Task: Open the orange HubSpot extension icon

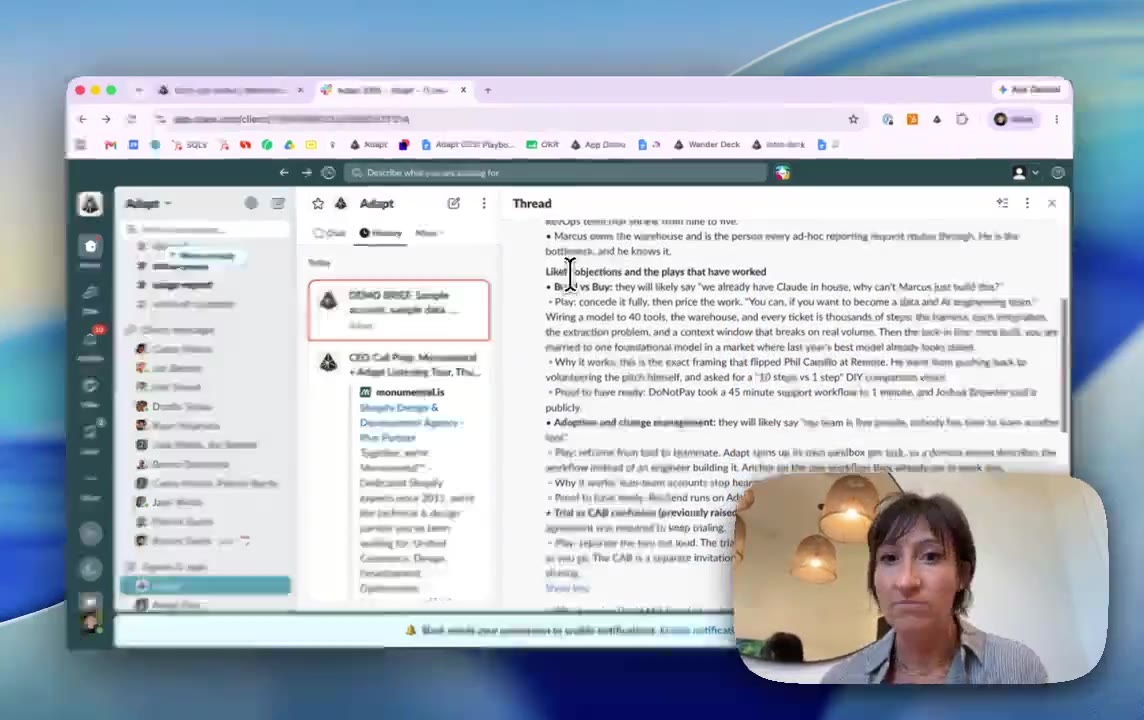Action: coord(912,119)
